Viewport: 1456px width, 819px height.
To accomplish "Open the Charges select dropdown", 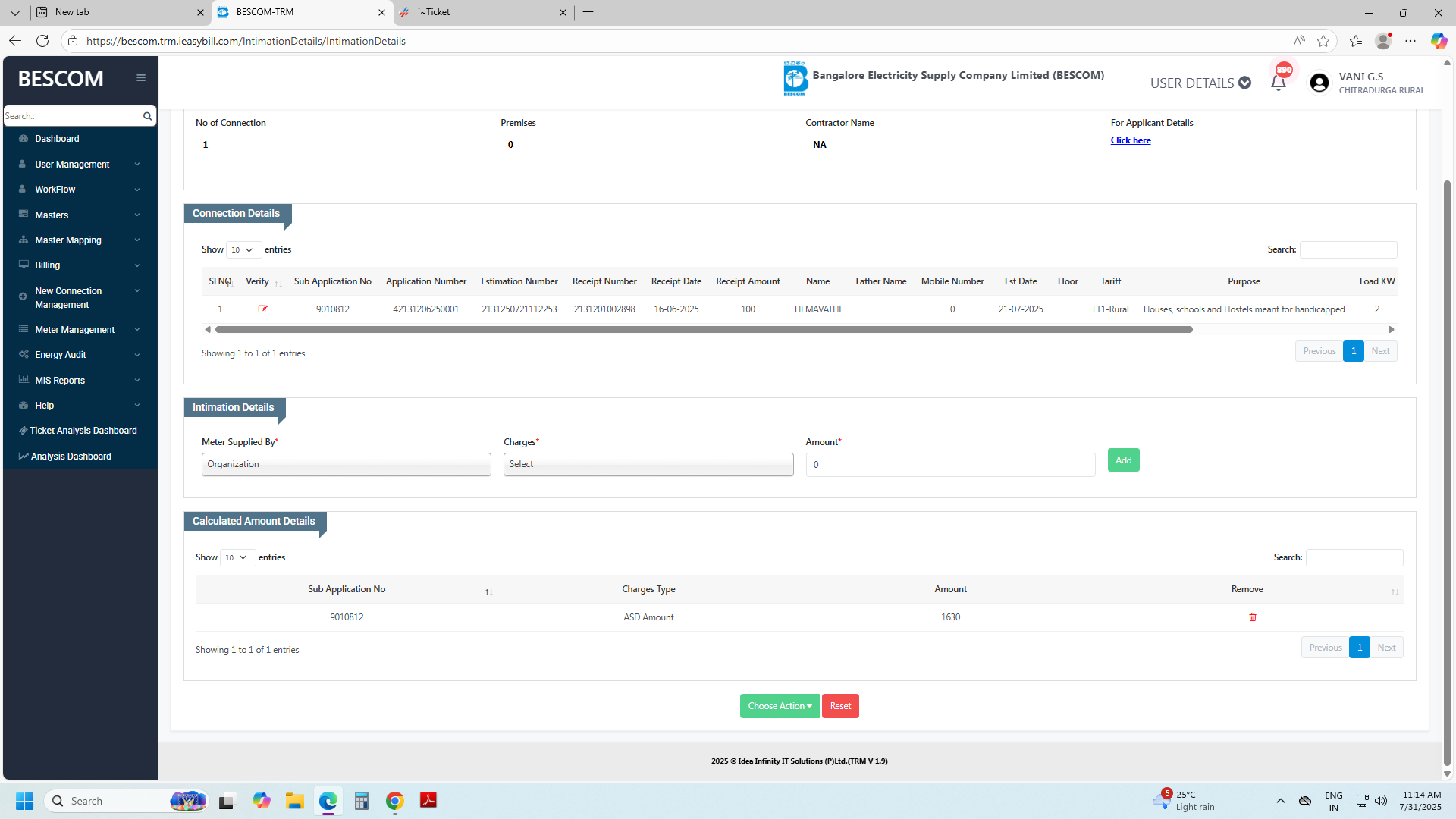I will click(x=648, y=464).
